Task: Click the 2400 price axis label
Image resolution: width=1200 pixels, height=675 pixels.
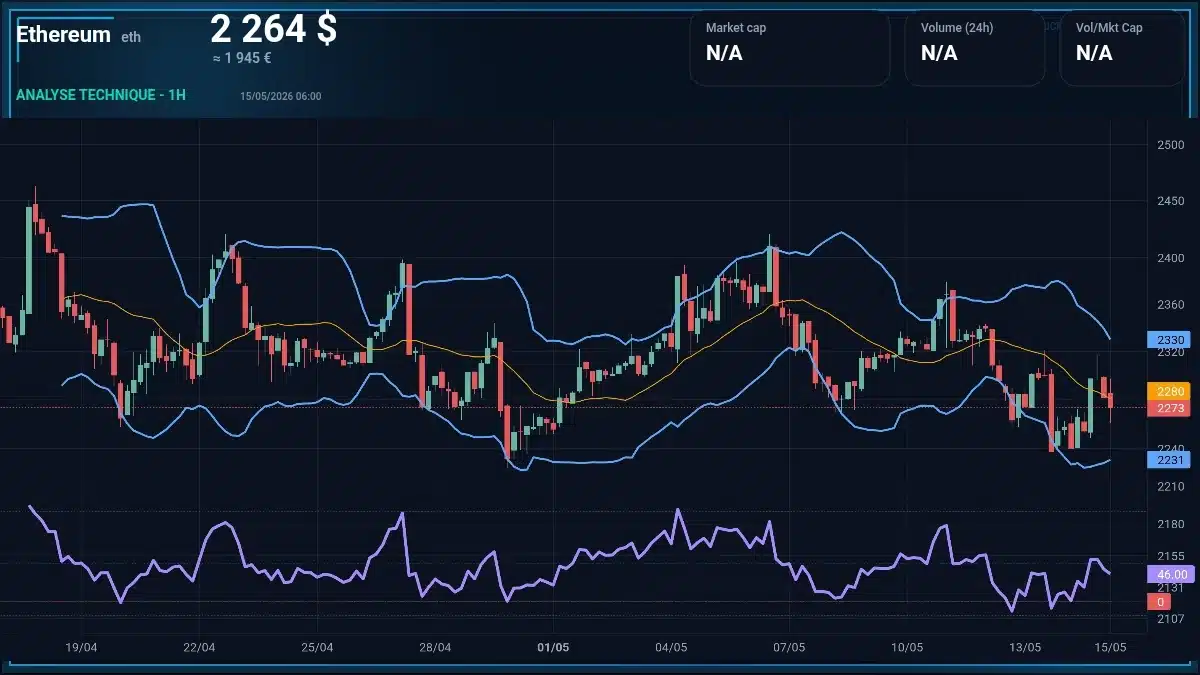Action: click(1170, 258)
